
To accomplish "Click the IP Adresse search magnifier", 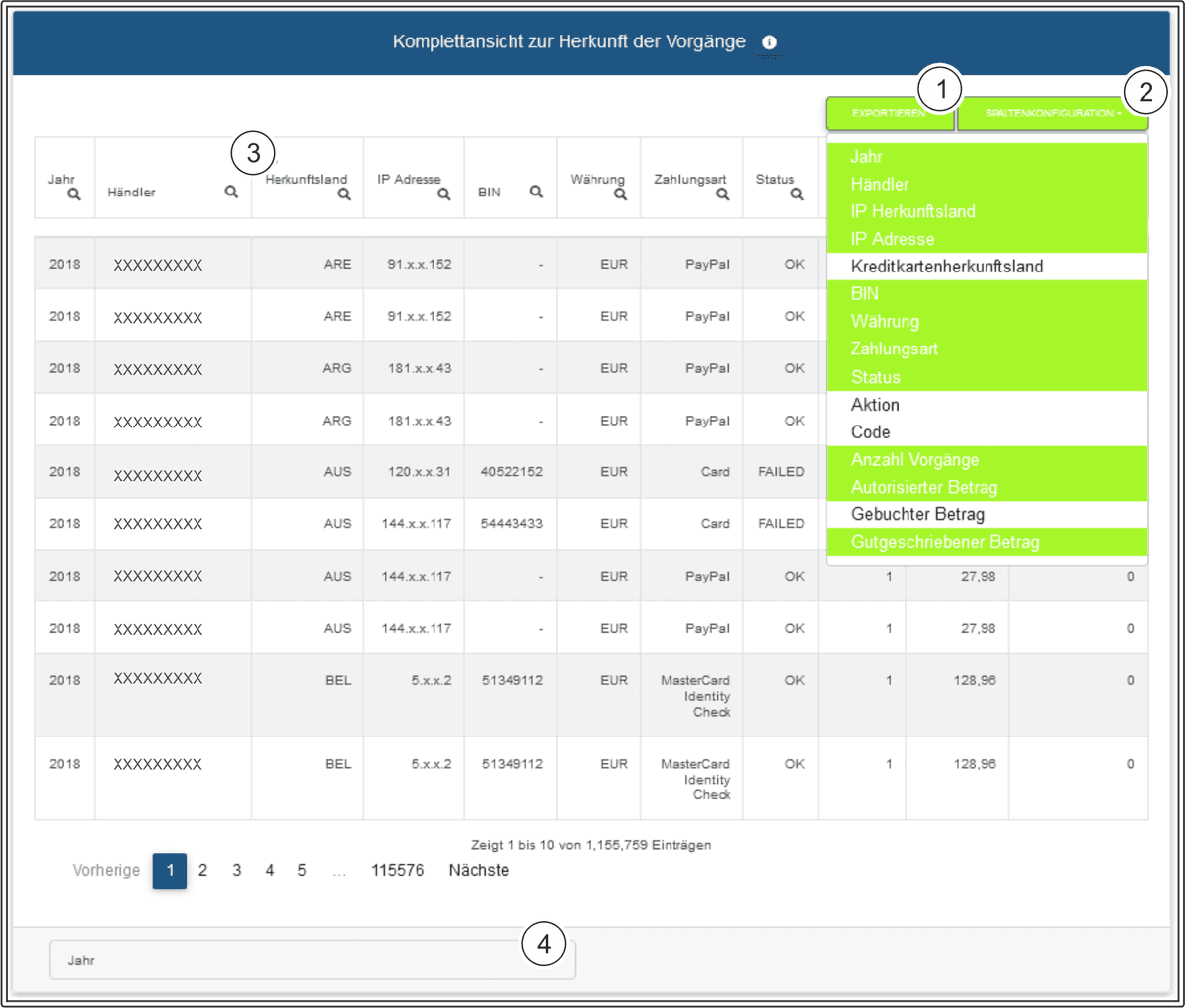I will pos(444,194).
